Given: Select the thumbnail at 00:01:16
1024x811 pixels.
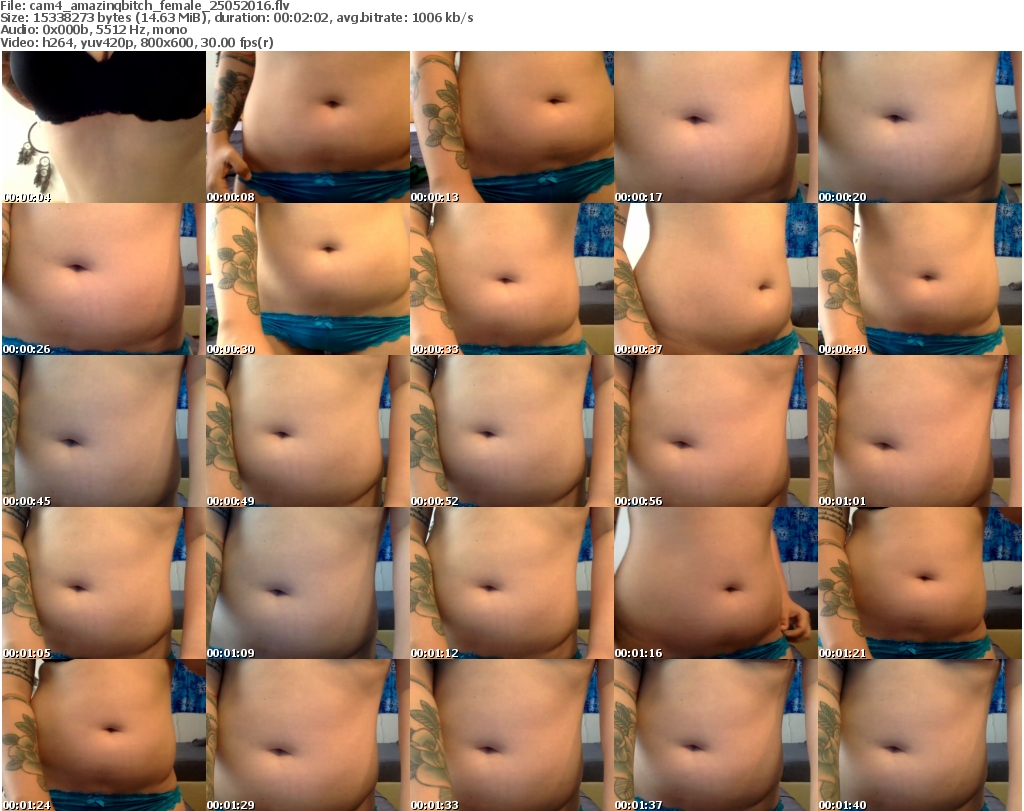Looking at the screenshot, I should (x=716, y=583).
